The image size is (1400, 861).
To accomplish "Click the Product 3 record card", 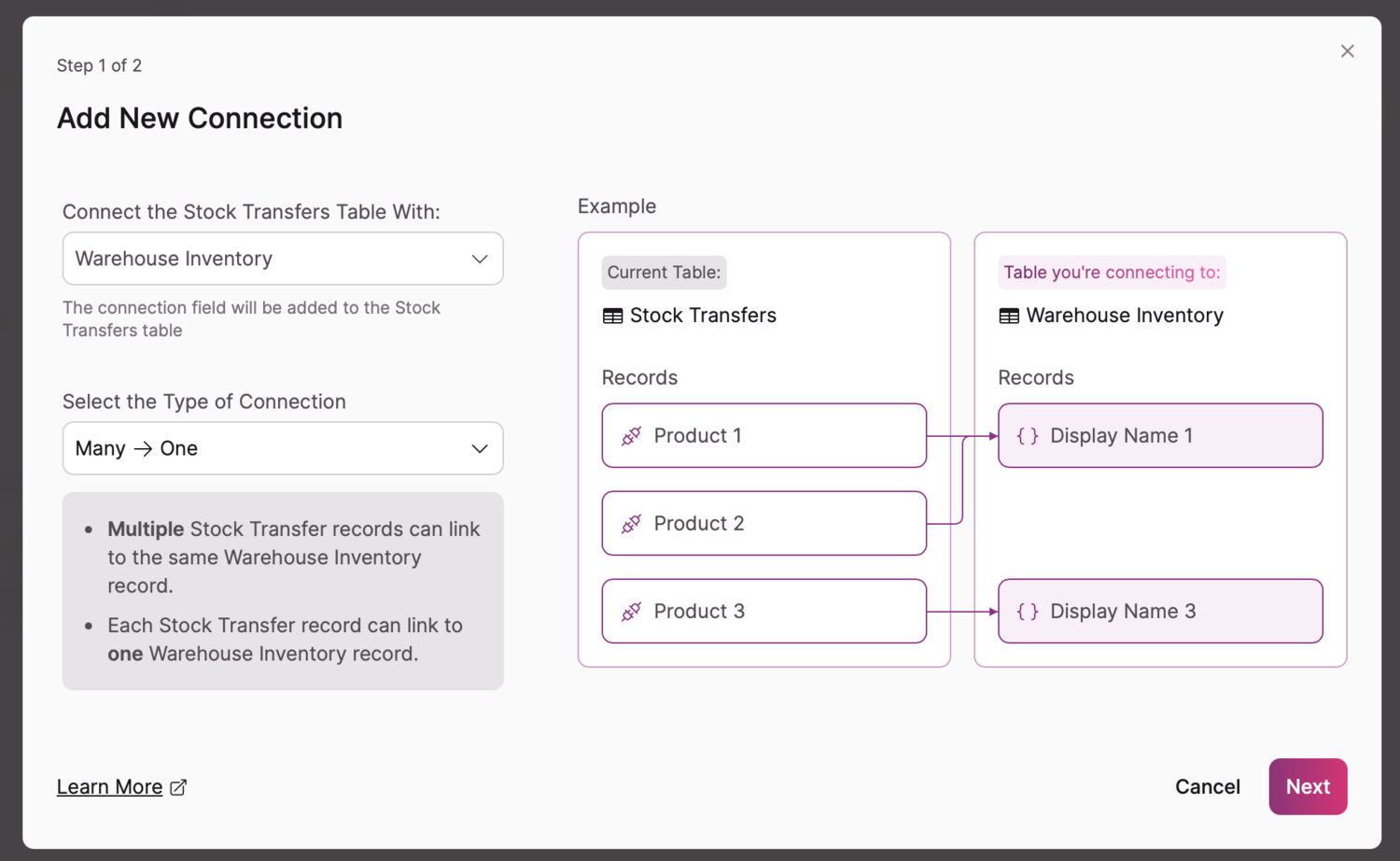I will [x=763, y=612].
